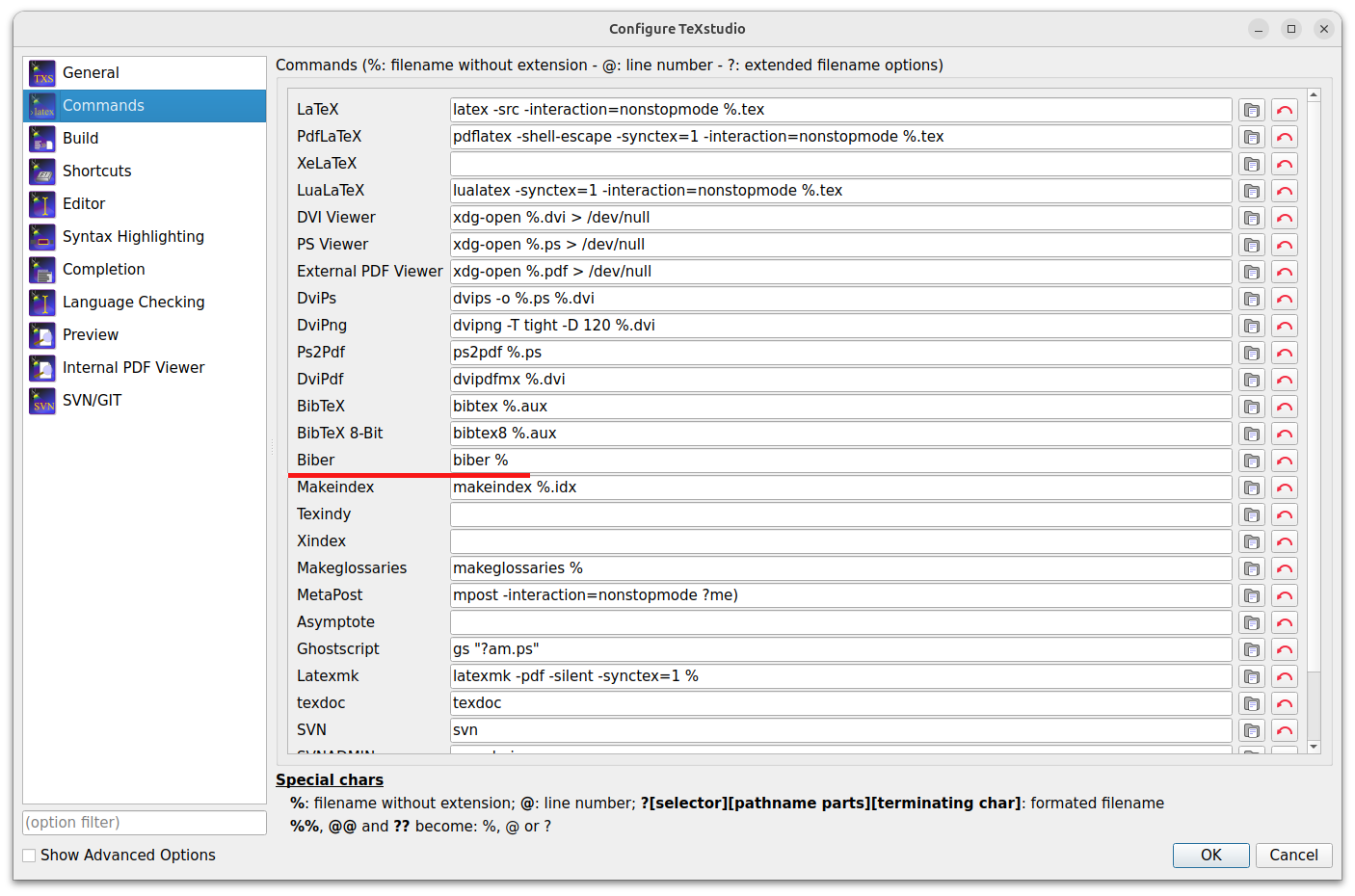Click the scrollbar down arrow
The width and height of the screenshot is (1355, 896).
coord(1314,747)
